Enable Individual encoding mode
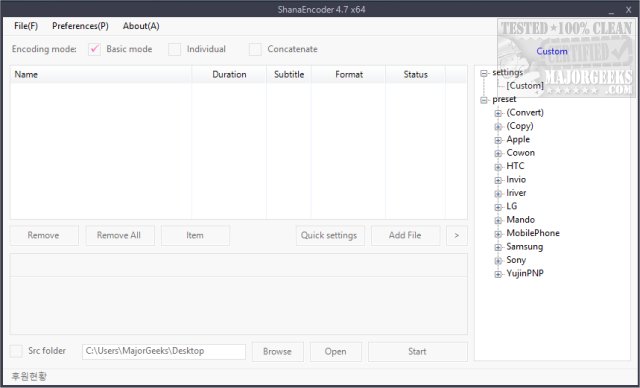640x388 pixels. click(x=175, y=49)
